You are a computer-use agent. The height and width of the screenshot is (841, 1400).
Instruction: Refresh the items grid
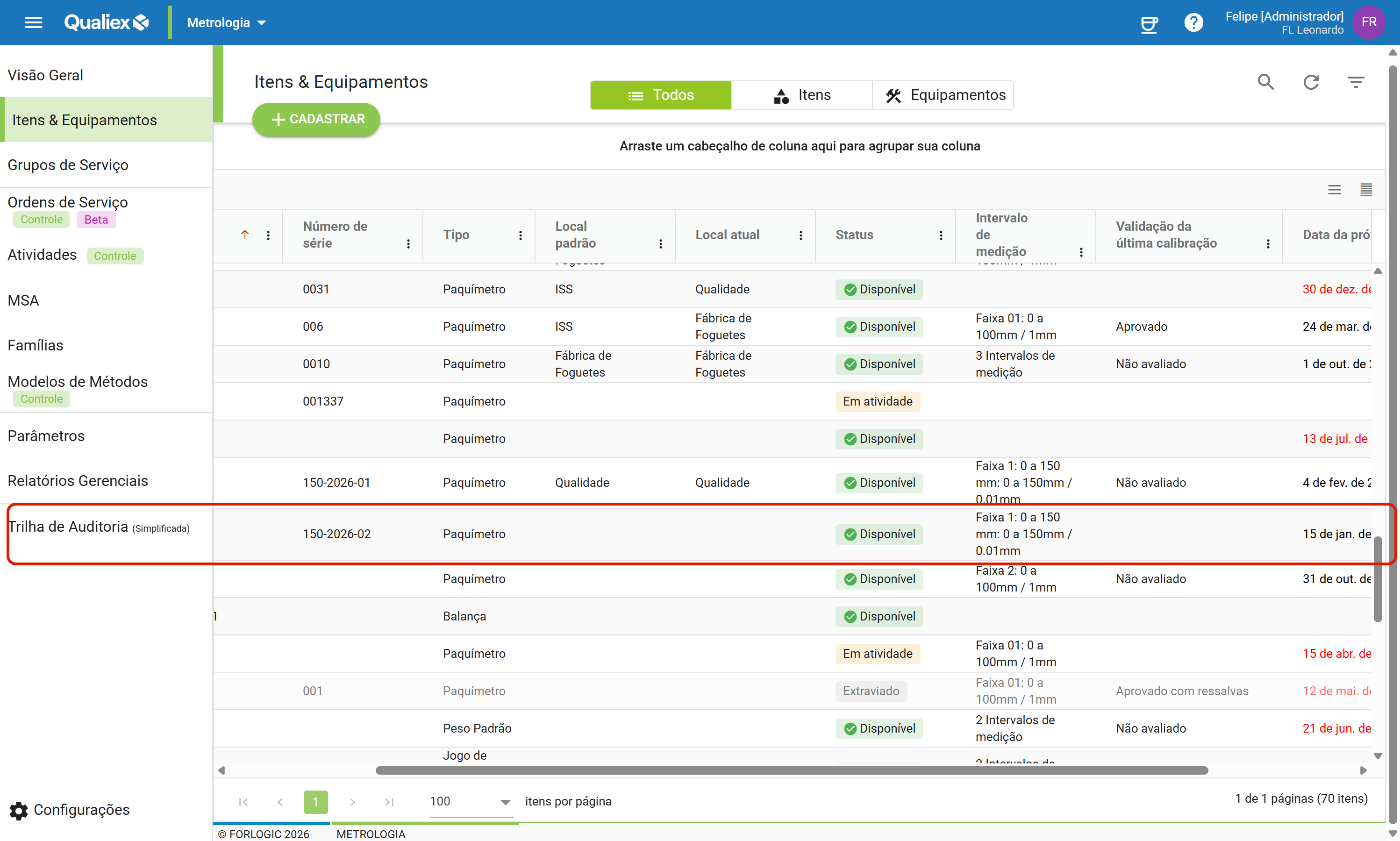[x=1310, y=82]
